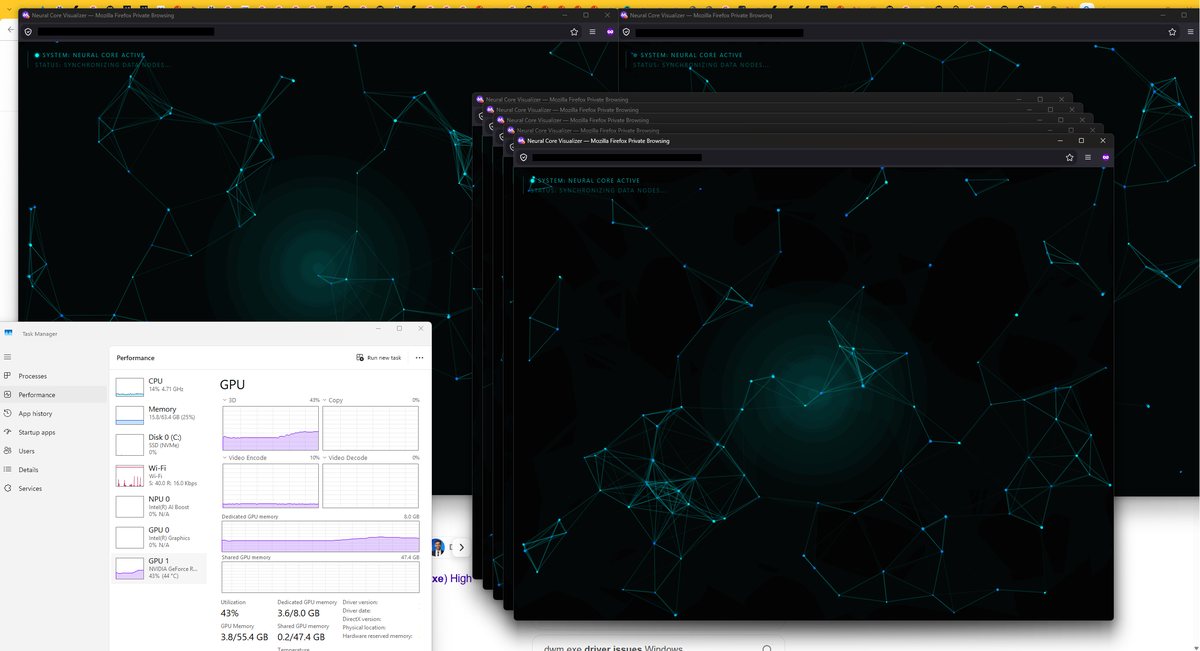Open the Task Manager more options ellipsis

pyautogui.click(x=419, y=357)
